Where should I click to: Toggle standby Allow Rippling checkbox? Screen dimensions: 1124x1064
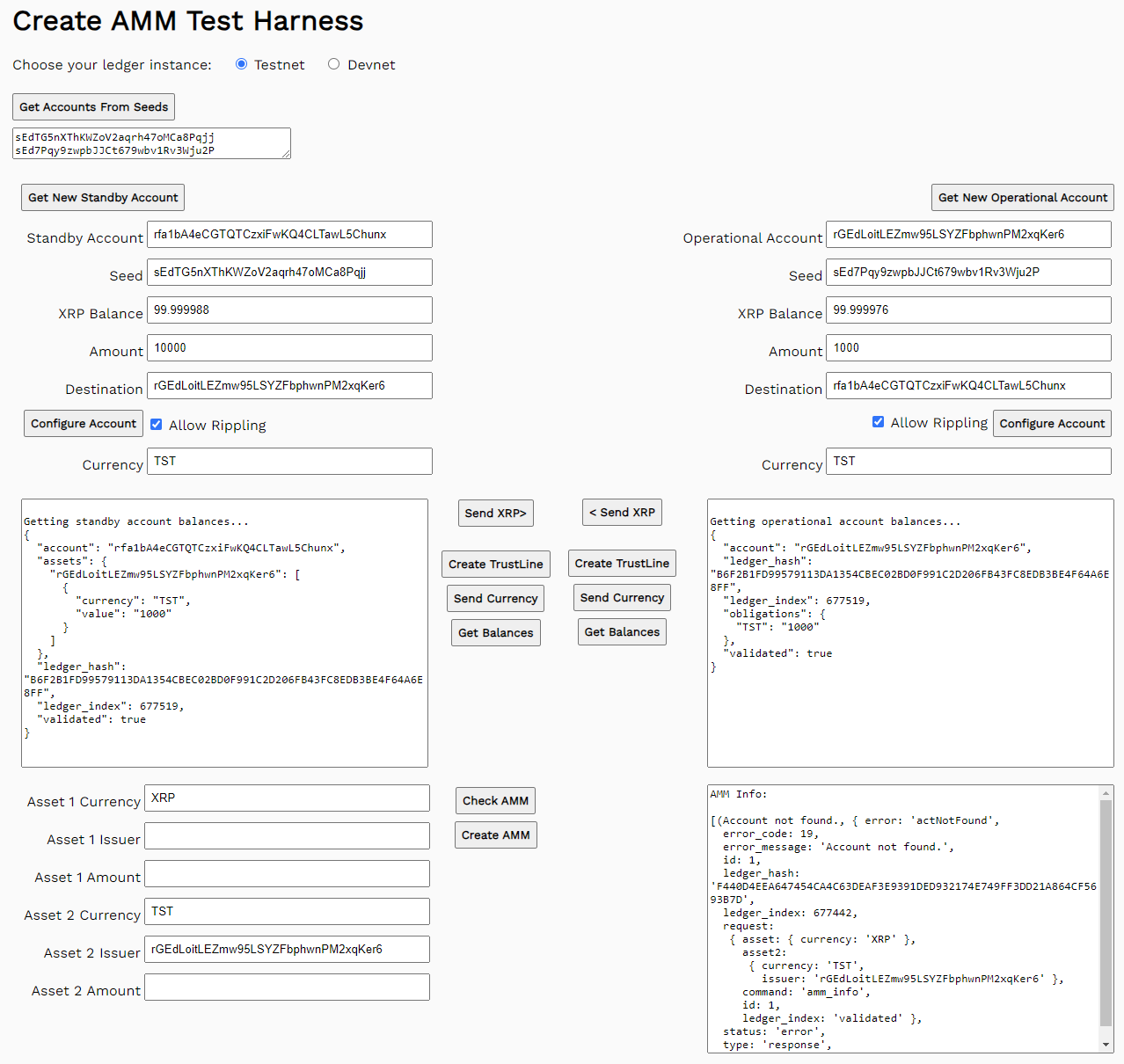point(157,425)
